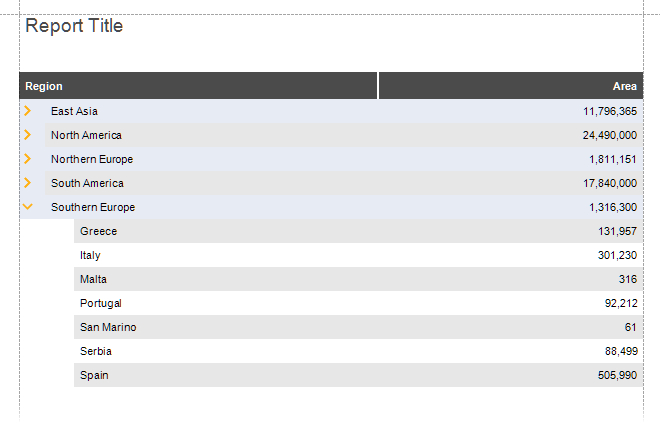The image size is (660, 423).
Task: Click the Area column header
Action: [x=511, y=86]
